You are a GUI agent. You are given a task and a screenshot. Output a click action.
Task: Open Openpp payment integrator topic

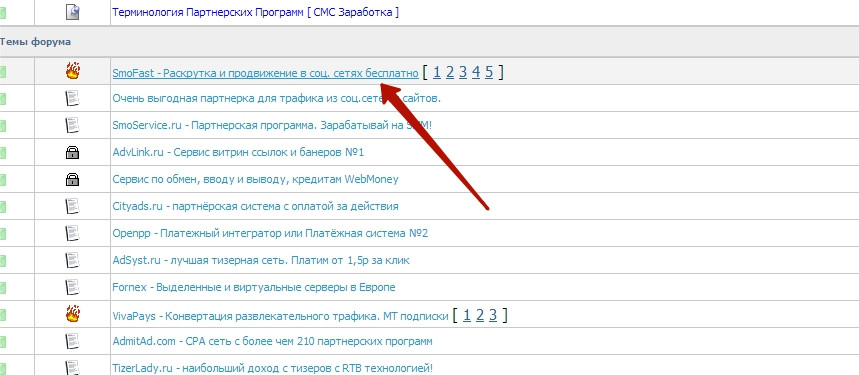270,233
